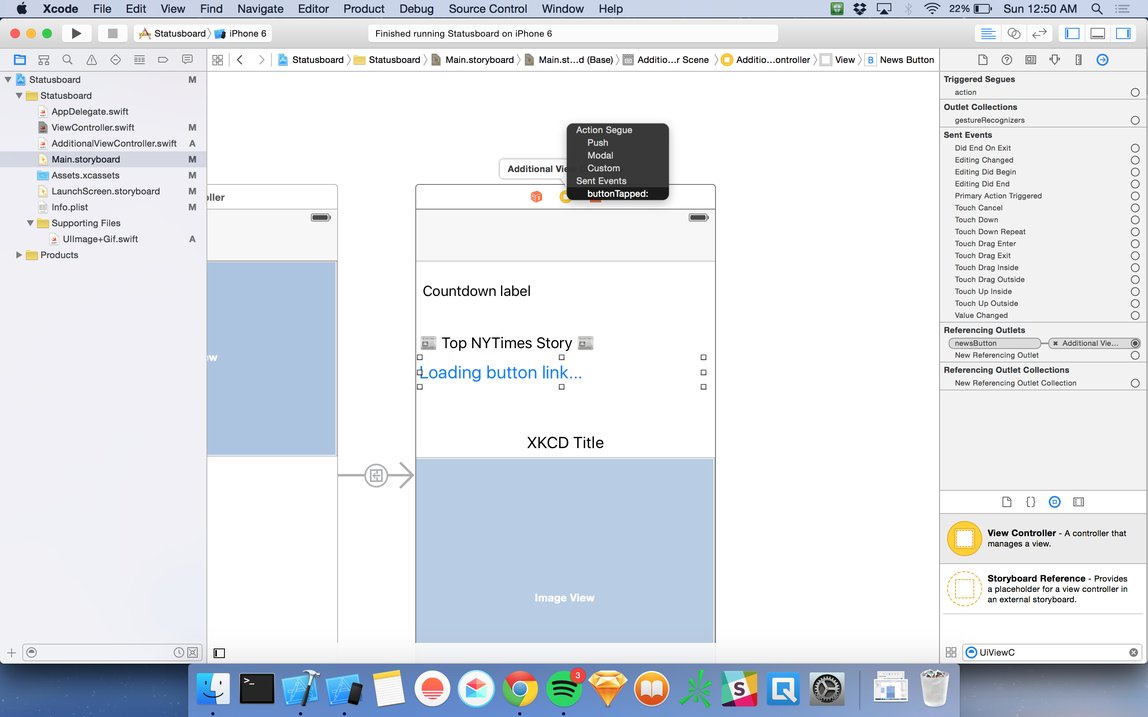Open the iPhone 6 destination selector
This screenshot has width=1148, height=717.
(241, 34)
